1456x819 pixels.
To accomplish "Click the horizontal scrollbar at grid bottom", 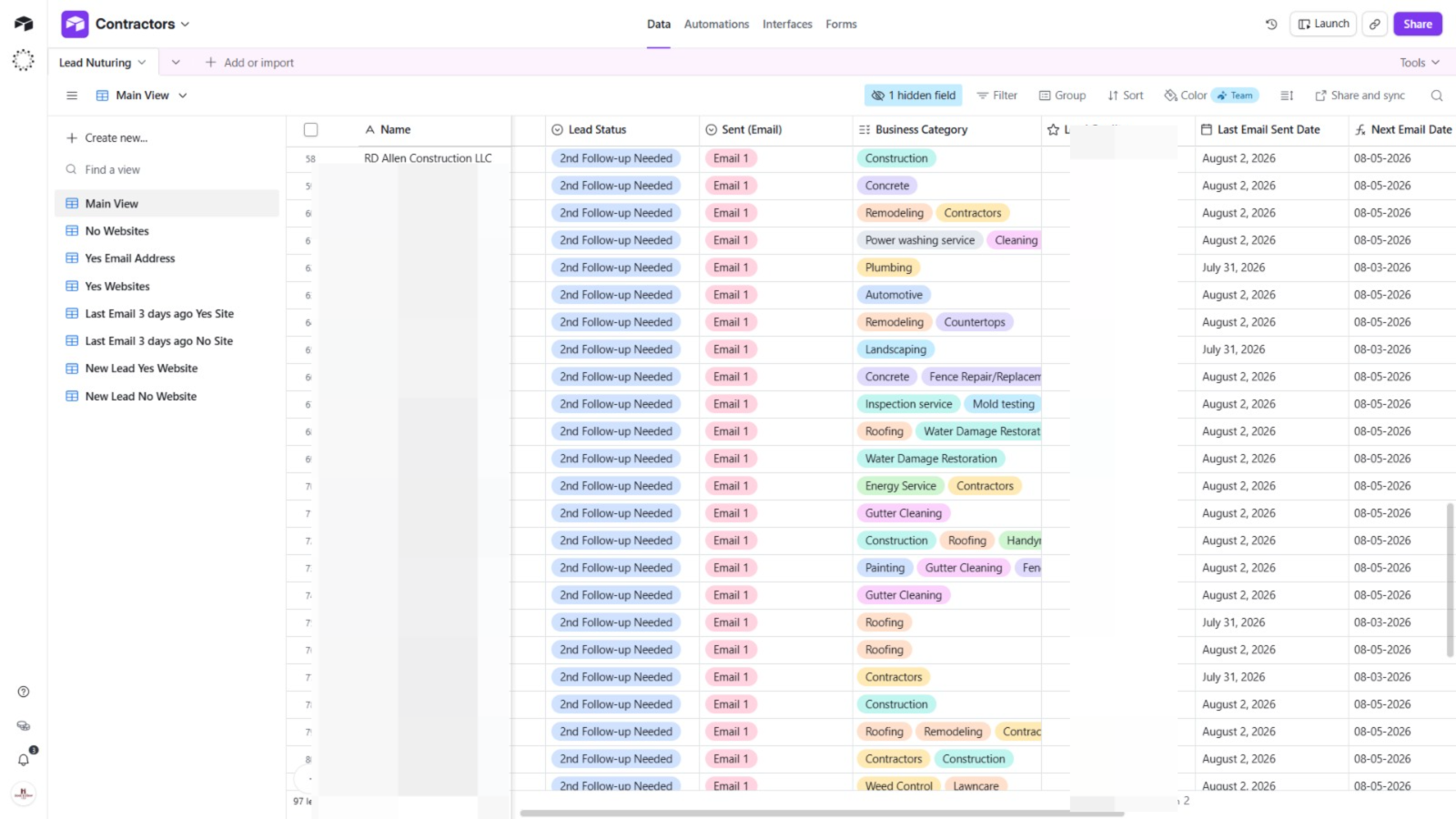I will tap(822, 814).
